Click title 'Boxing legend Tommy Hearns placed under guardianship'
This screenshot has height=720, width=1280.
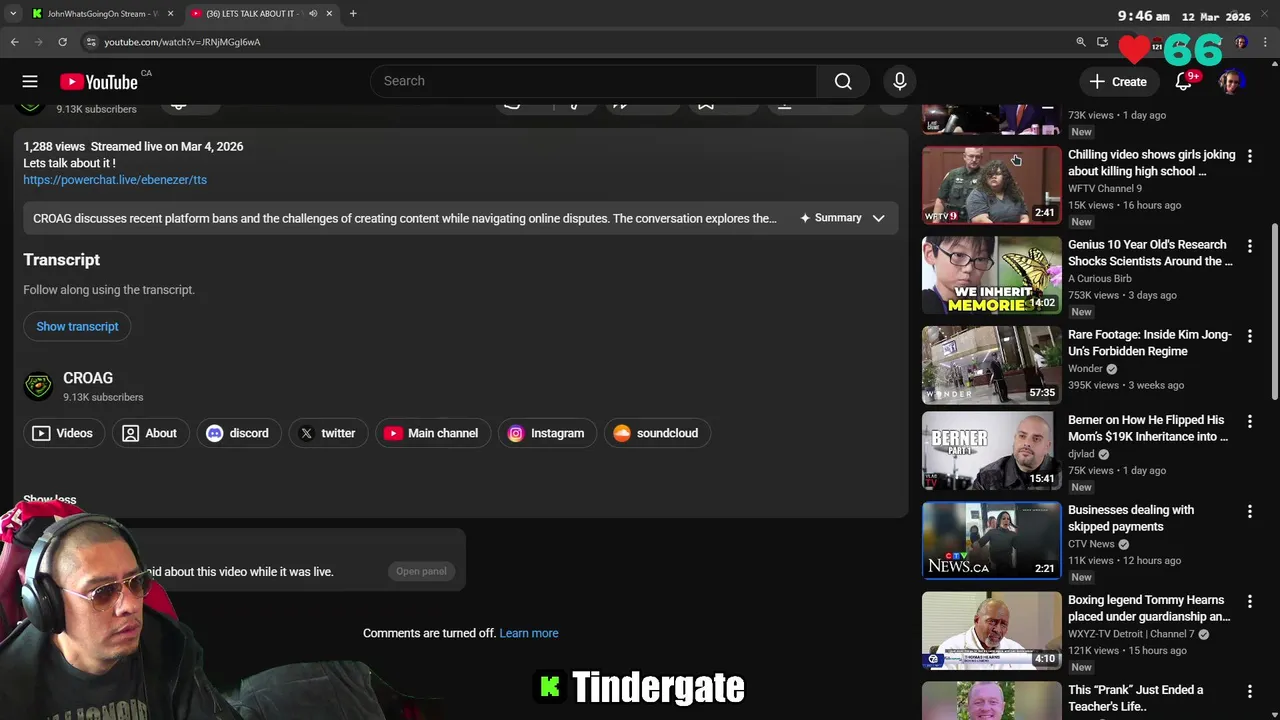(1149, 608)
